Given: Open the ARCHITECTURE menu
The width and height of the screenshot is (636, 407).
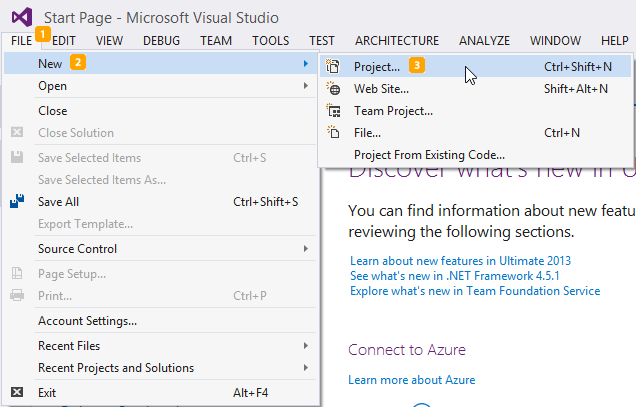Looking at the screenshot, I should pos(396,41).
